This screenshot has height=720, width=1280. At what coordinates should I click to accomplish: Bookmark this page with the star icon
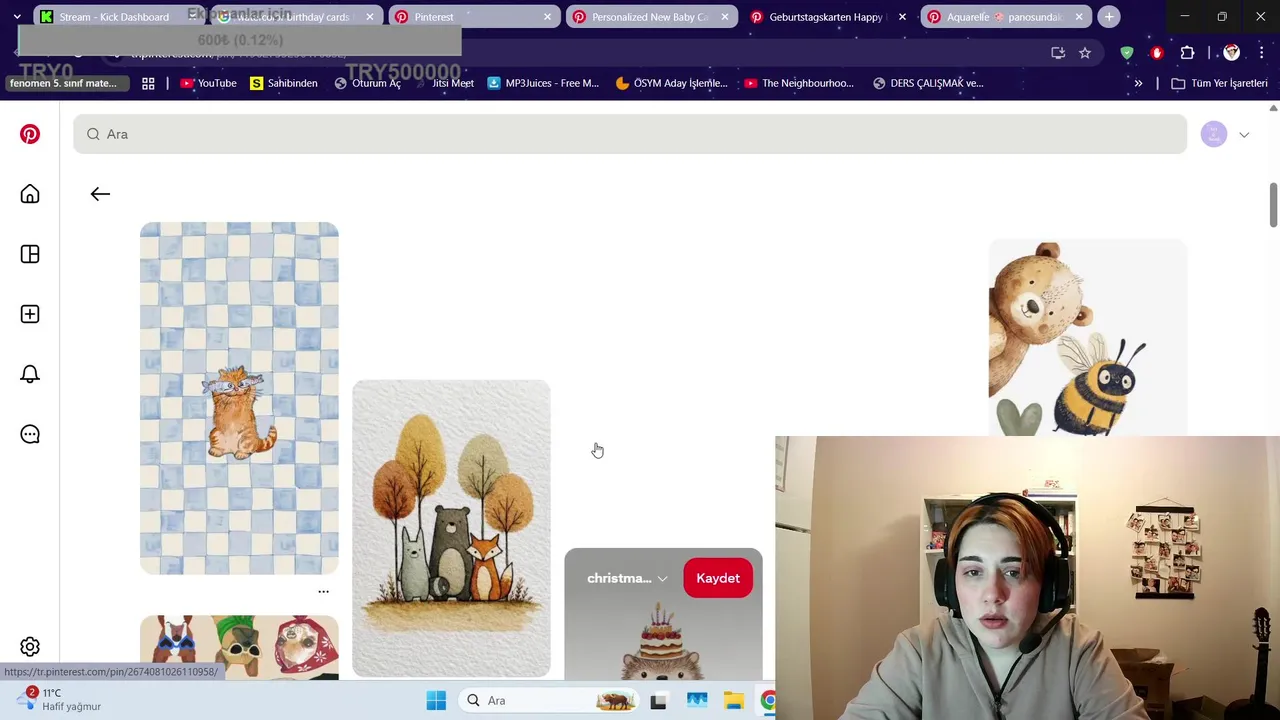coord(1085,53)
